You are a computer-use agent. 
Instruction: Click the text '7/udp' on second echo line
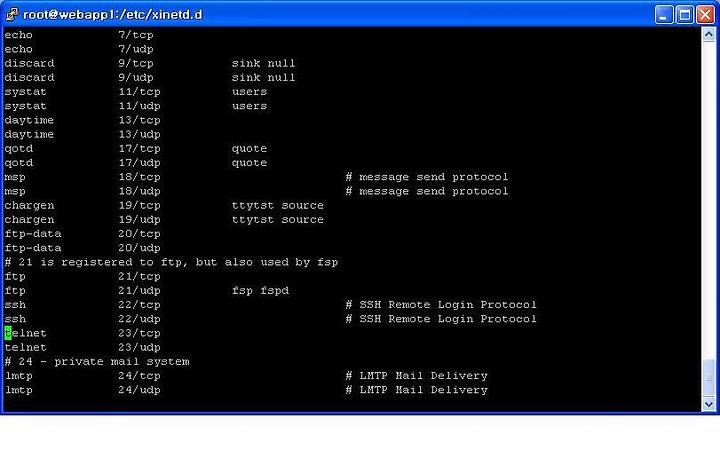pos(136,49)
